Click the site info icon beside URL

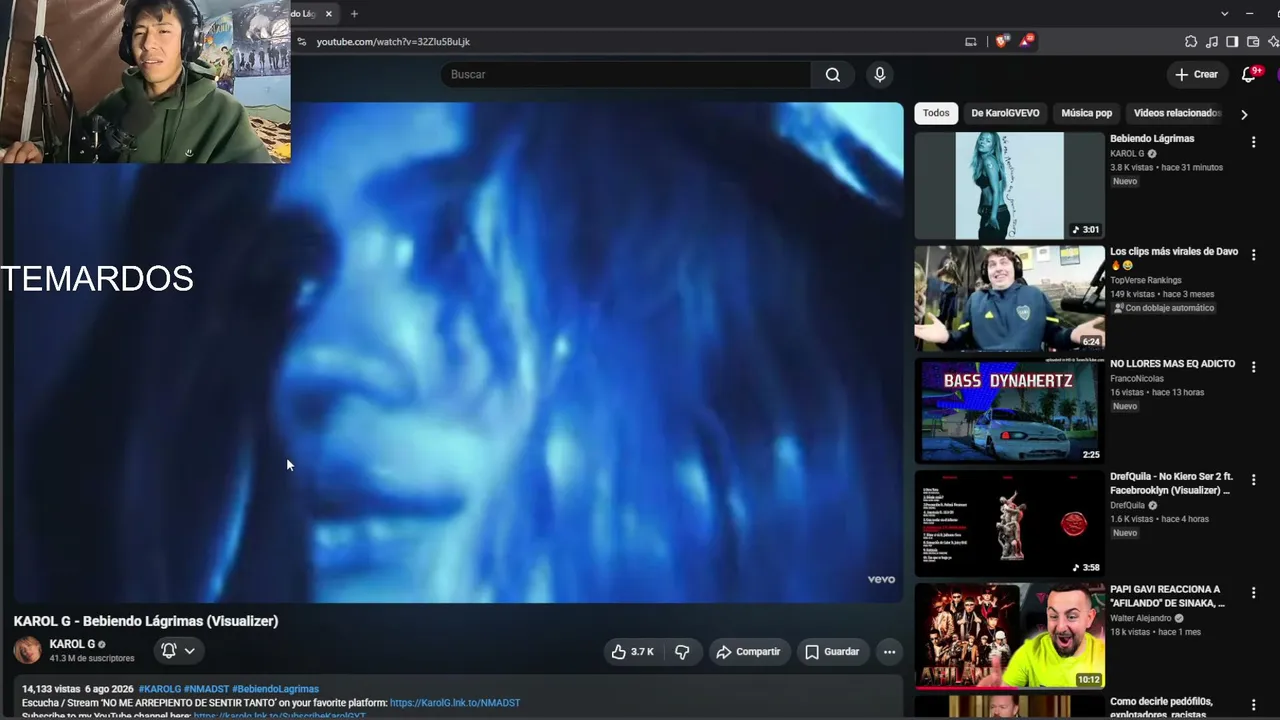point(301,42)
